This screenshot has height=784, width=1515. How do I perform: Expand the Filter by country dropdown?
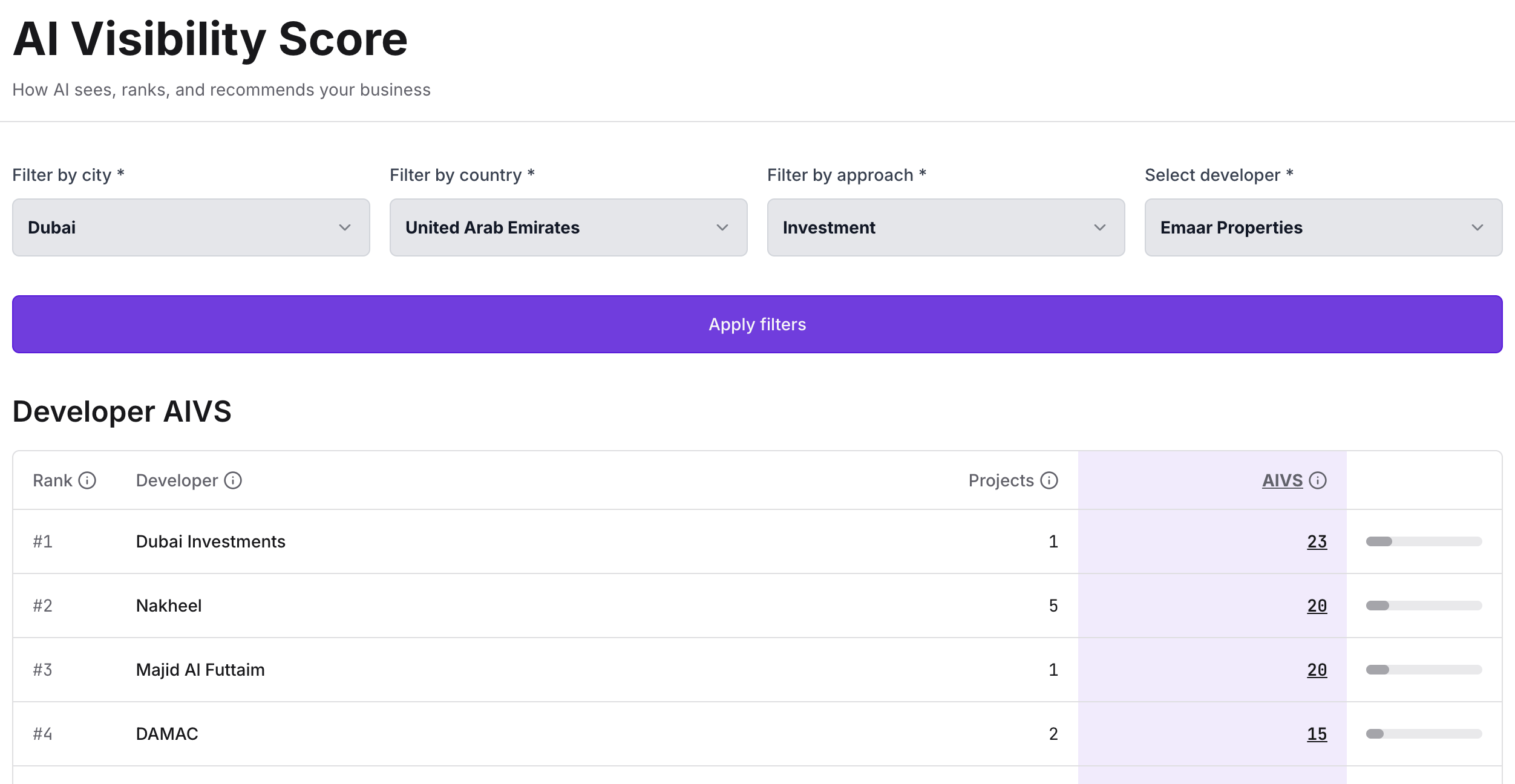pyautogui.click(x=568, y=227)
